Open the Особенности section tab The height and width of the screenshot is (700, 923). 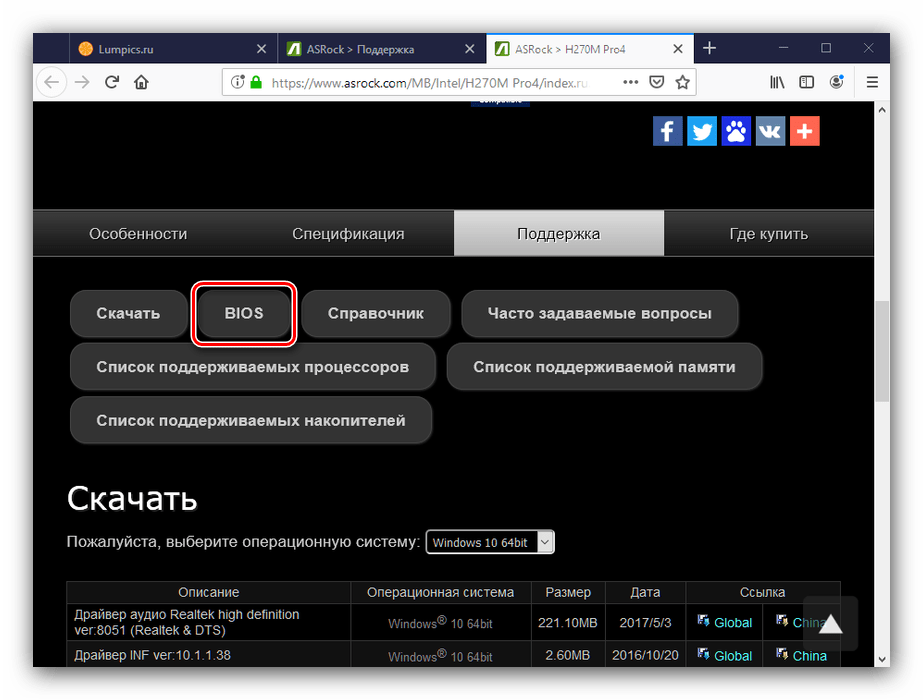138,234
